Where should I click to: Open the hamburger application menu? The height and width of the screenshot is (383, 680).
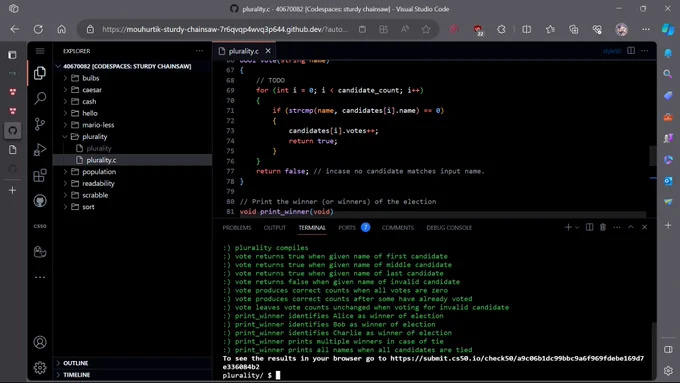click(40, 51)
